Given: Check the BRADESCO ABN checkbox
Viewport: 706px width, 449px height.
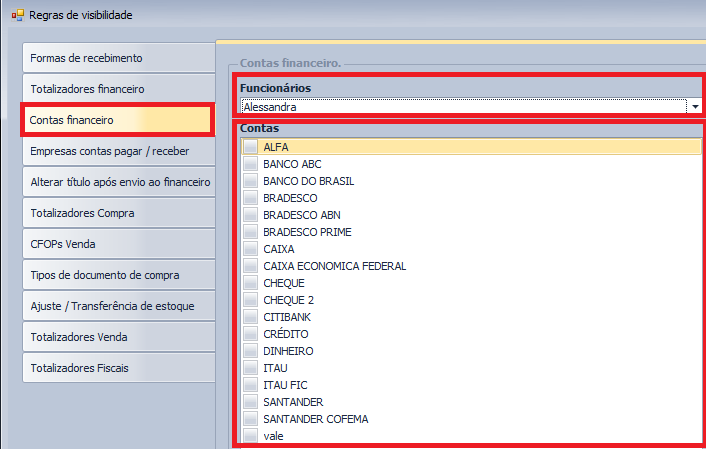Looking at the screenshot, I should [250, 215].
